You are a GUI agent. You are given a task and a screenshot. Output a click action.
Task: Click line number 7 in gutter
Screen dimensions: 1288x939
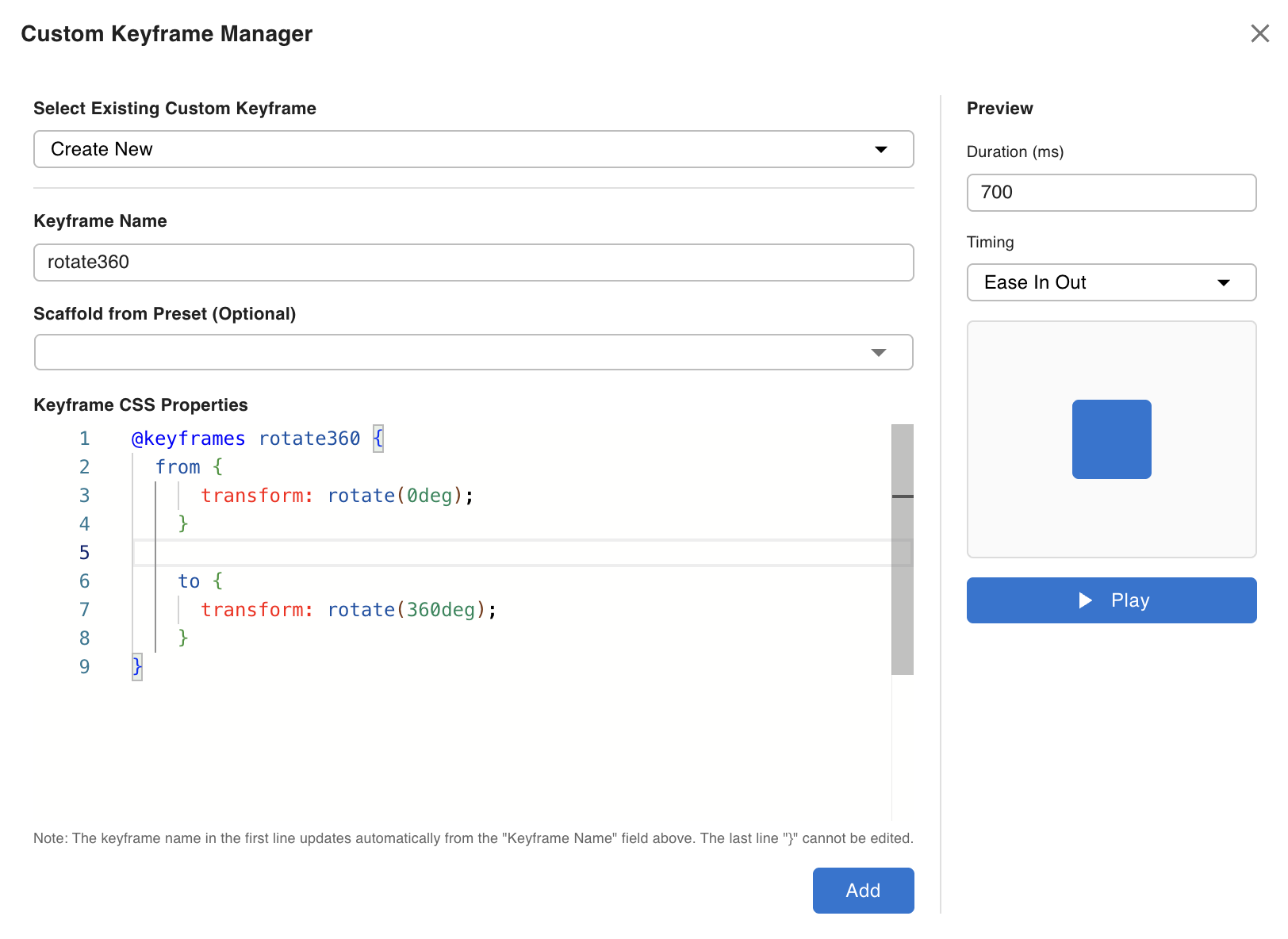(85, 610)
